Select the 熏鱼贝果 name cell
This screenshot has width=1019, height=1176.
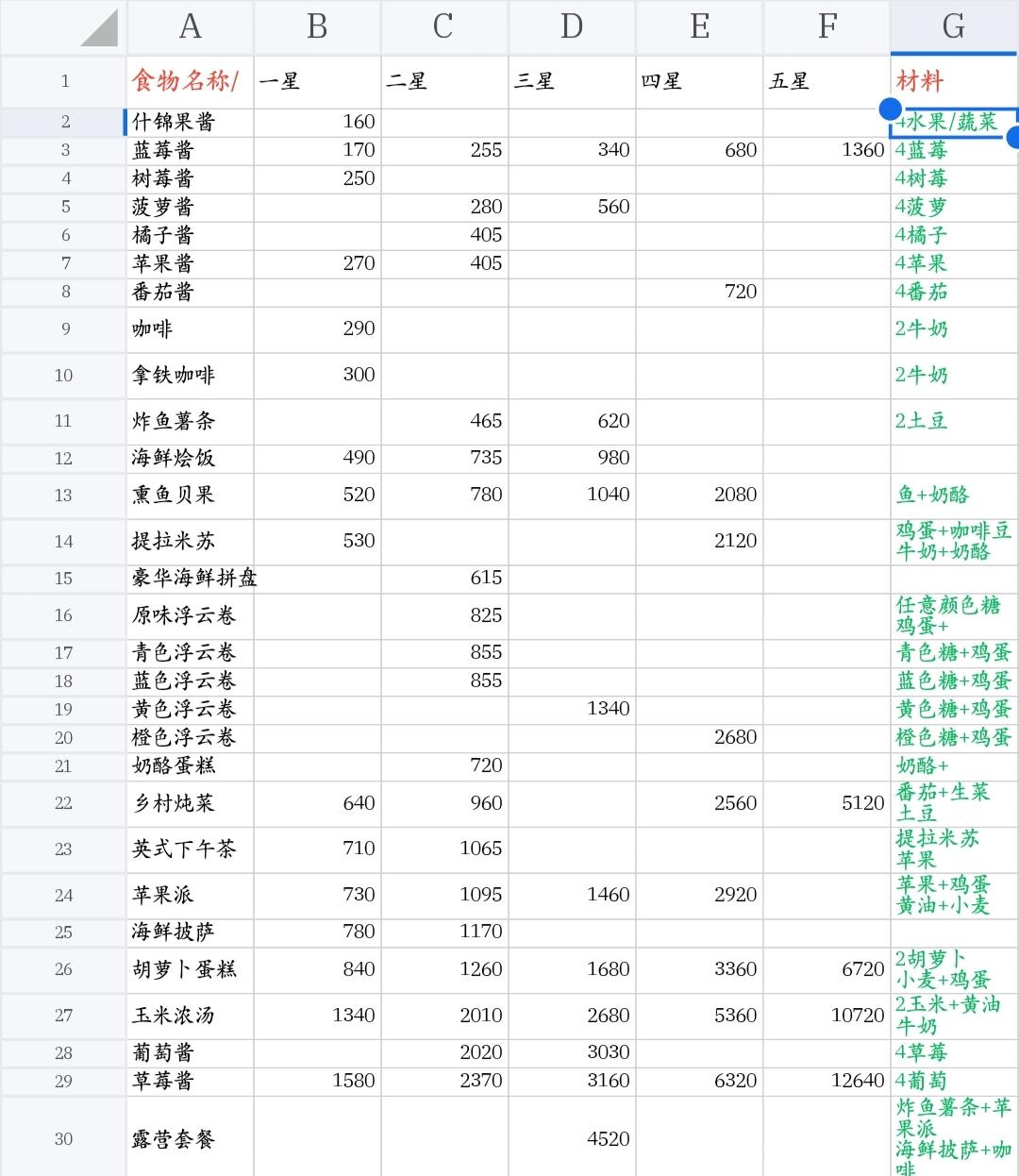coord(190,496)
